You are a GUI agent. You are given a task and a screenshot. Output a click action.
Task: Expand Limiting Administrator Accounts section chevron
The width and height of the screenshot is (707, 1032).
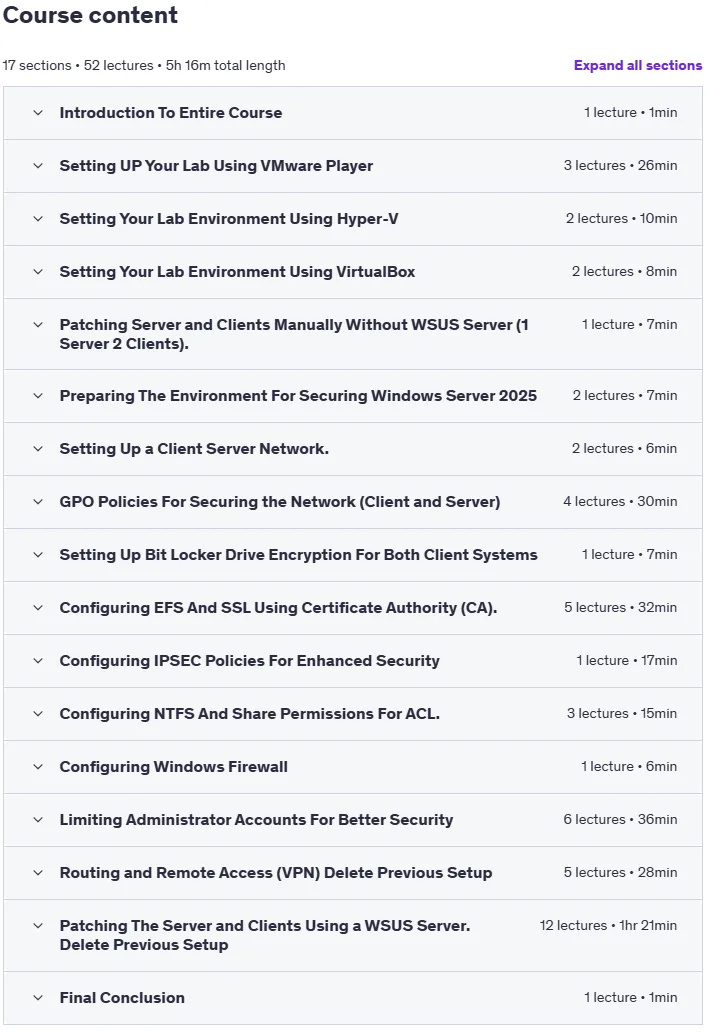[38, 819]
